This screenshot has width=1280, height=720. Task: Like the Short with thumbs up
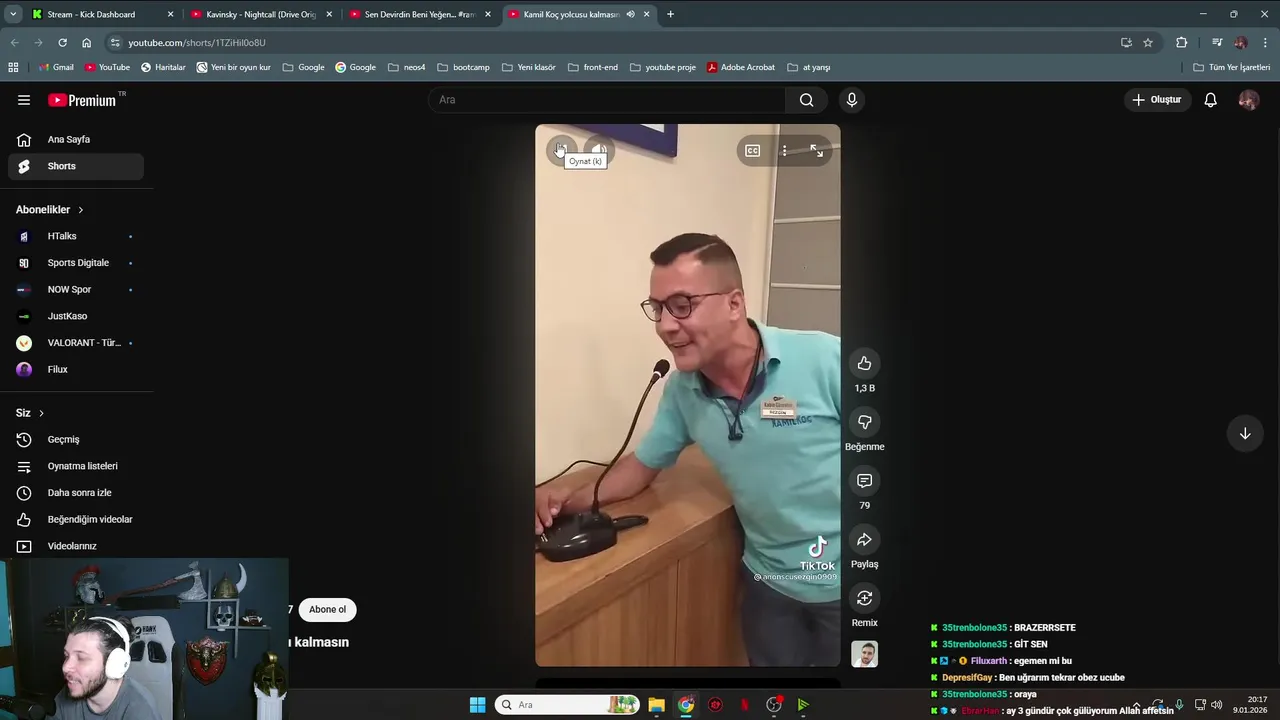(x=864, y=363)
